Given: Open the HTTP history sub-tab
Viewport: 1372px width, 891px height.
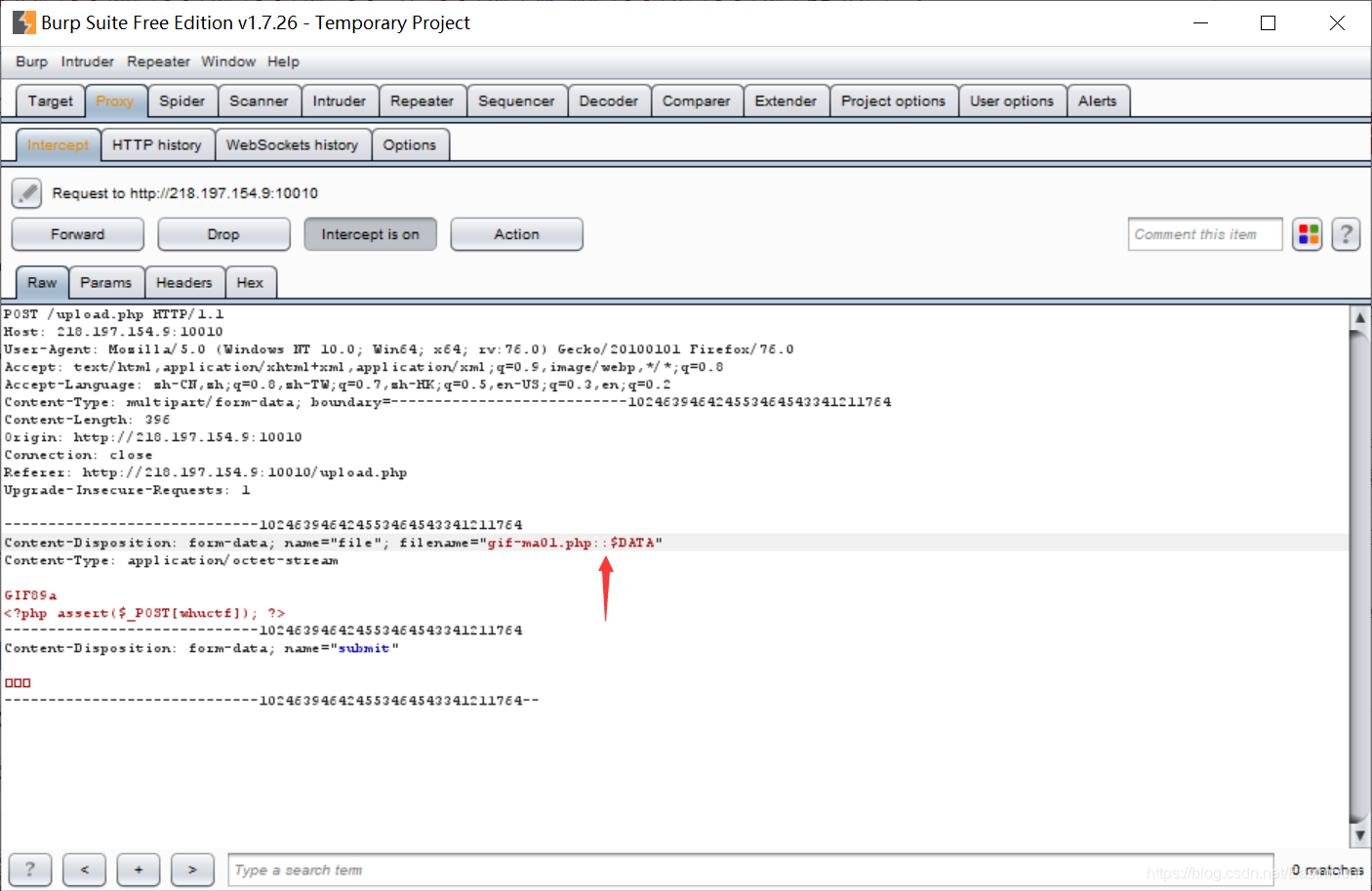Looking at the screenshot, I should click(x=157, y=145).
